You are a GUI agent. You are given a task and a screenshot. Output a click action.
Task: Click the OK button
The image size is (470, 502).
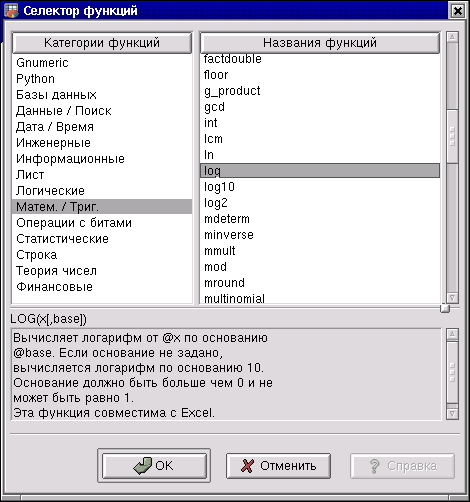[154, 465]
